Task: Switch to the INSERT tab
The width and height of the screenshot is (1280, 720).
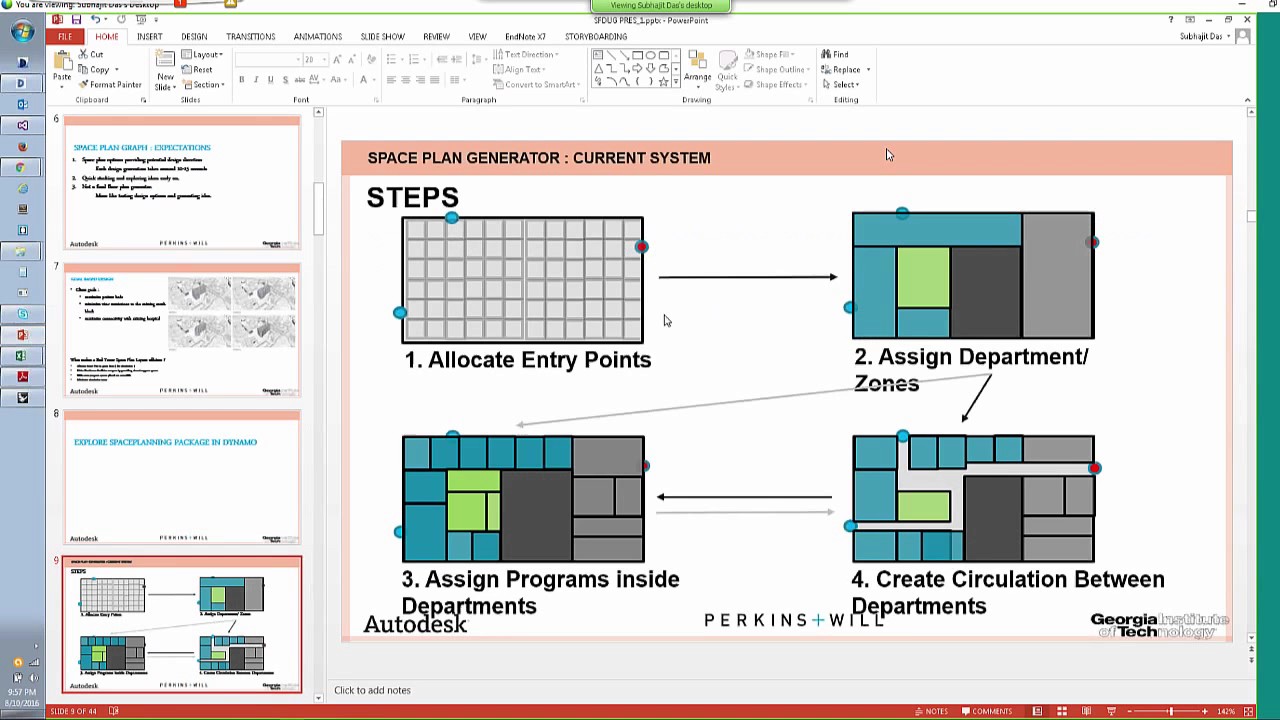Action: (149, 36)
